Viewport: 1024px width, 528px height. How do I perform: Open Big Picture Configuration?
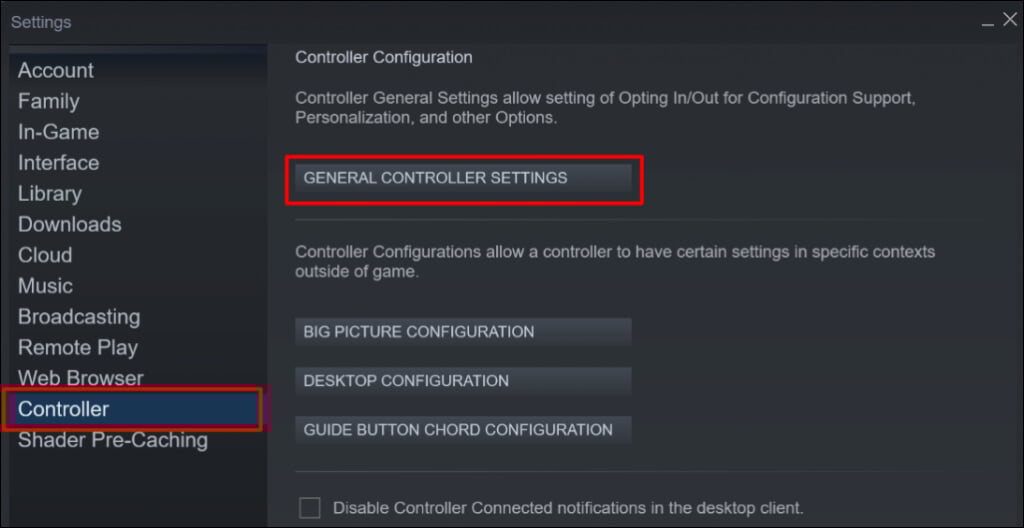coord(463,332)
